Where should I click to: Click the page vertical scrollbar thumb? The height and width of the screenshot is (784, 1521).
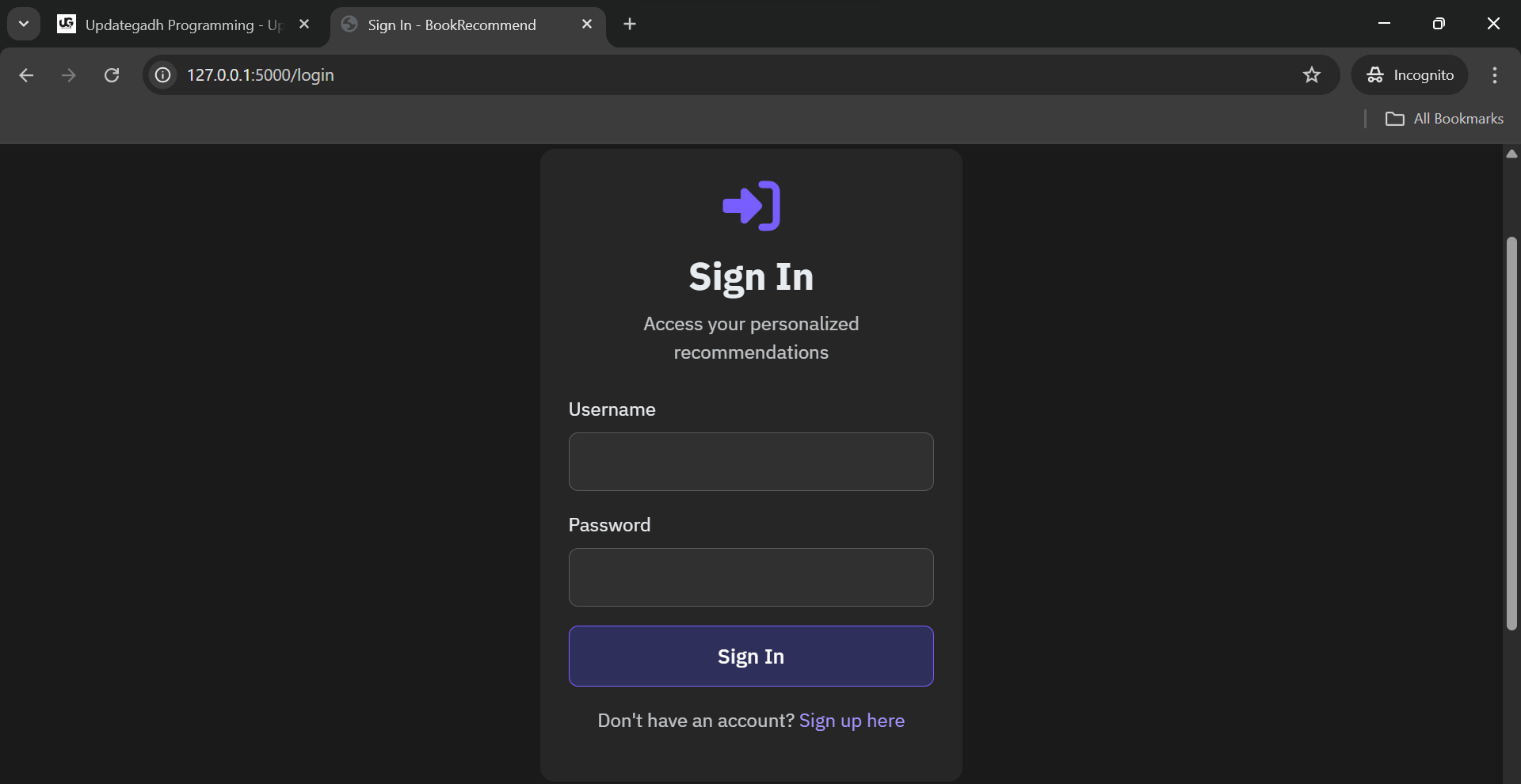pyautogui.click(x=1511, y=433)
